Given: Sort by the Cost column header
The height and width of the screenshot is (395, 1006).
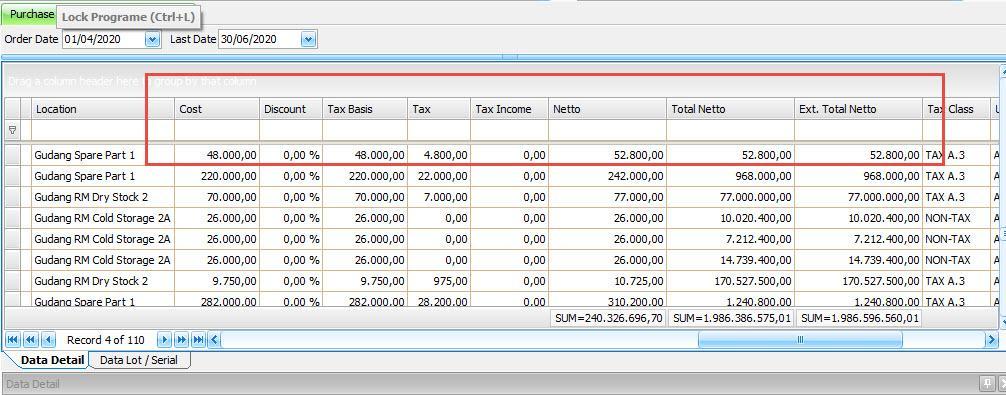Looking at the screenshot, I should click(217, 109).
